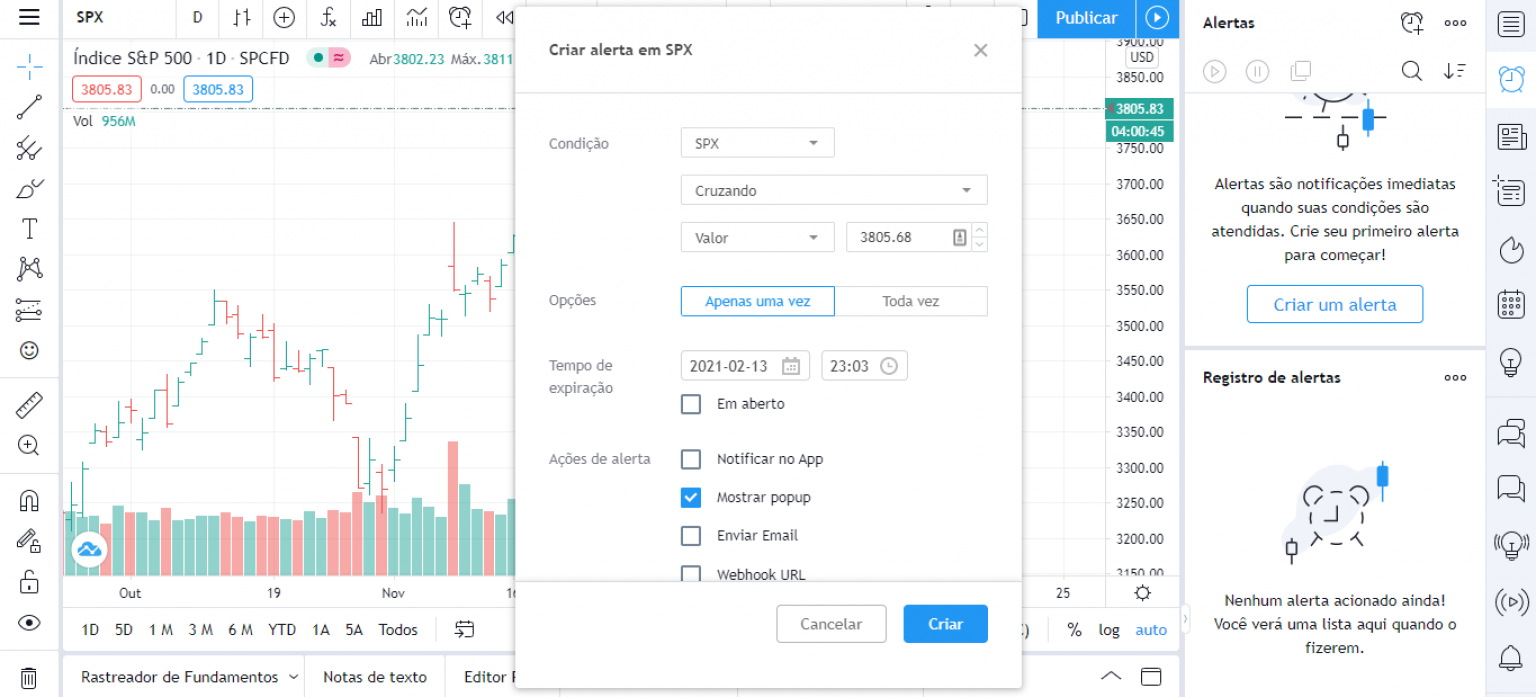The height and width of the screenshot is (697, 1536).
Task: Switch alert frequency to Toda vez
Action: click(x=911, y=301)
